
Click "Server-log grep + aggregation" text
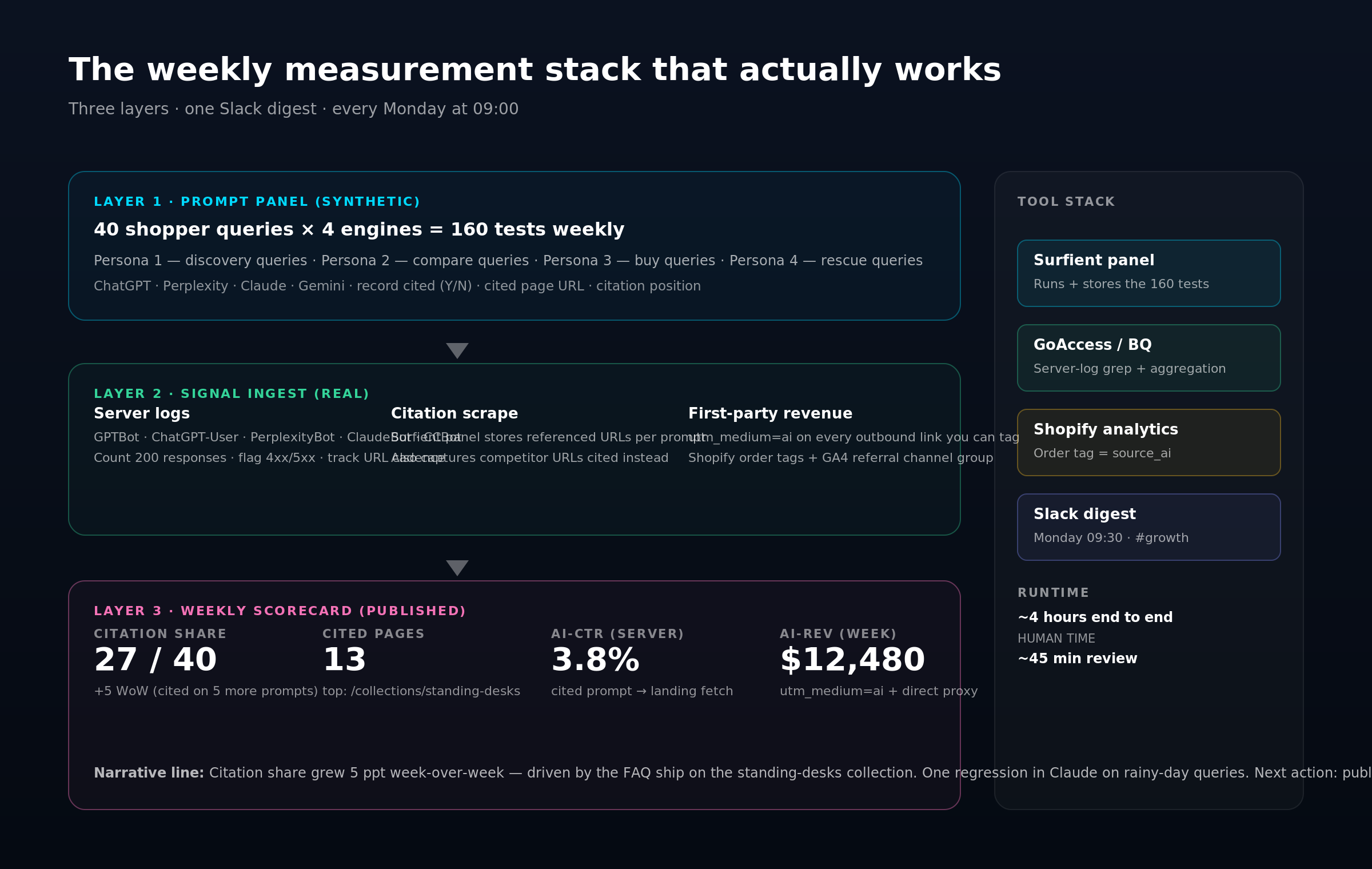tap(1130, 369)
